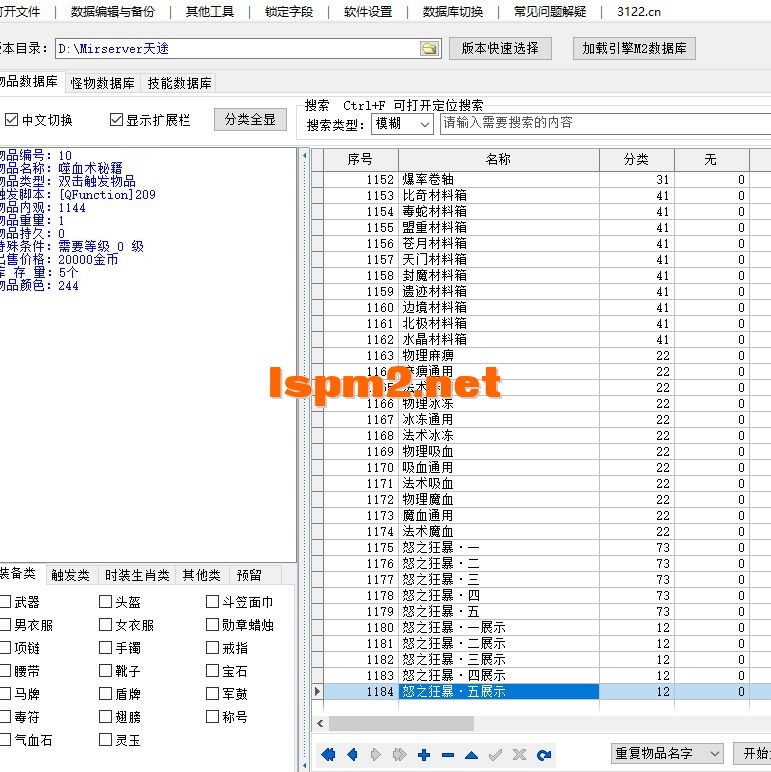The height and width of the screenshot is (772, 771).
Task: Jump to first record navigator icon
Action: [x=328, y=754]
